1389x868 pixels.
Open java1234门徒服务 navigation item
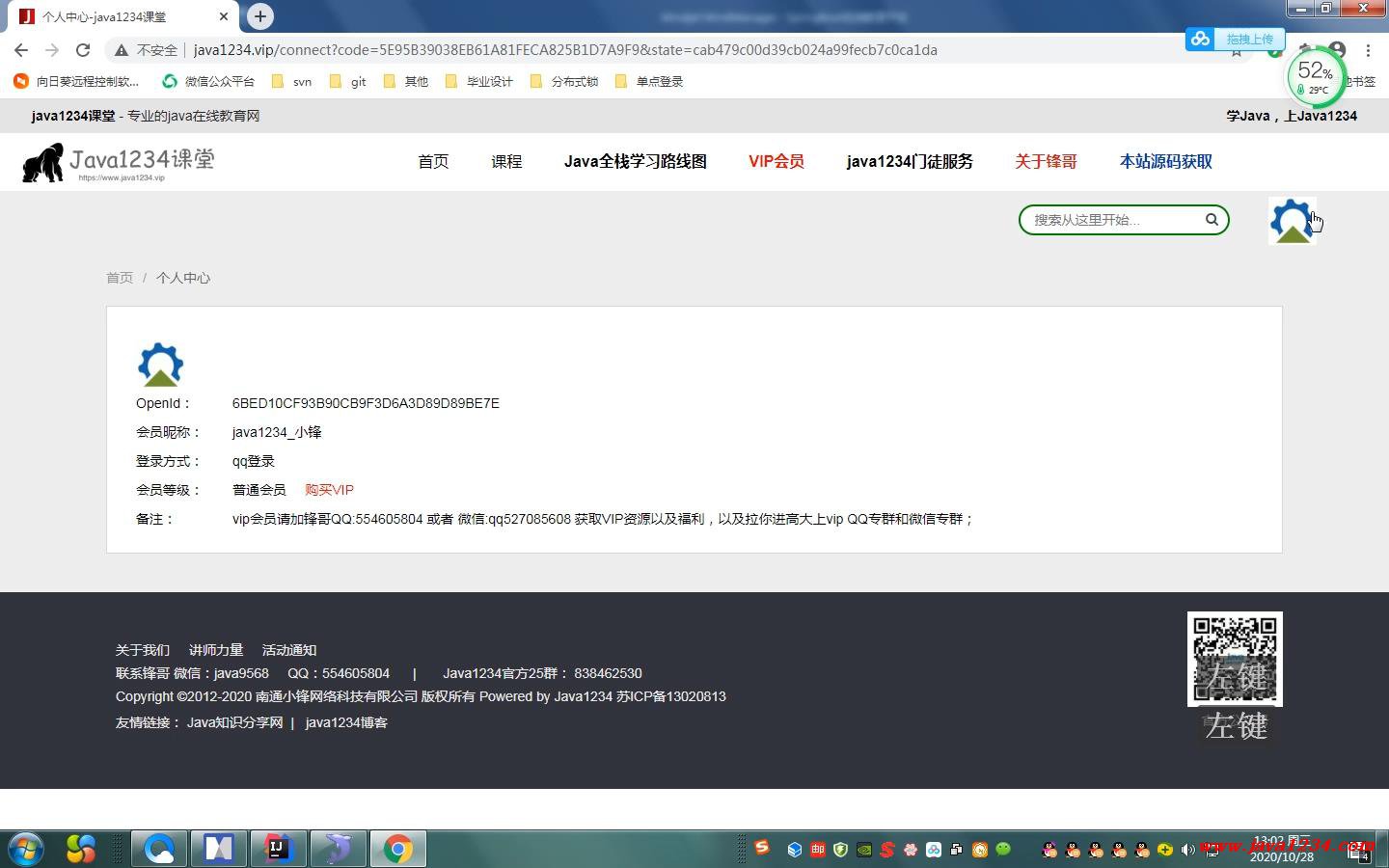tap(910, 161)
